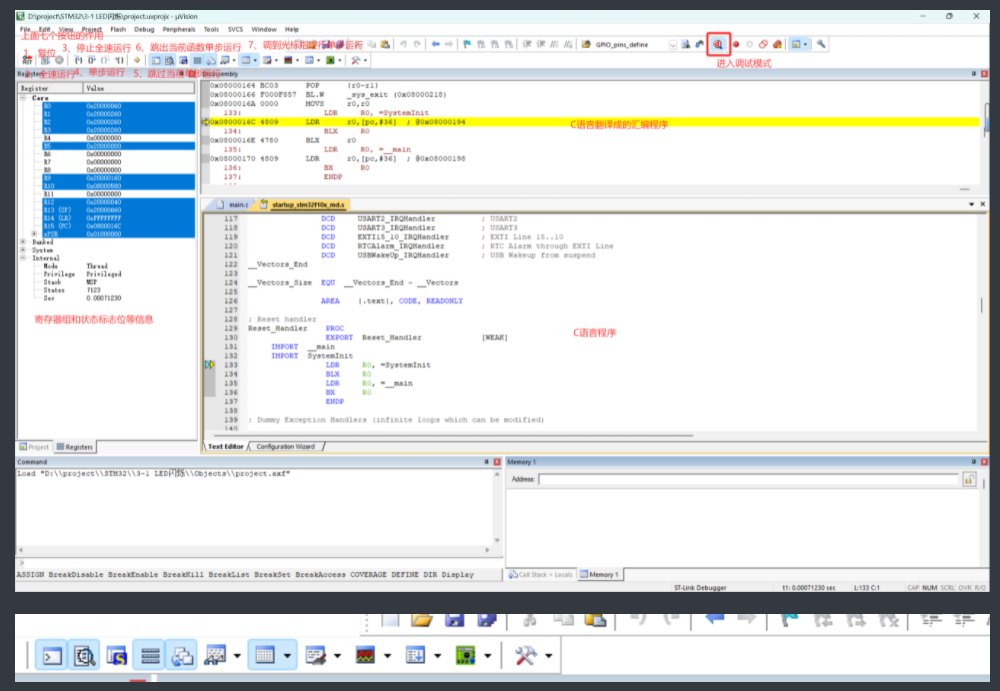1000x691 pixels.
Task: Collapse the Core register group
Action: [x=23, y=98]
